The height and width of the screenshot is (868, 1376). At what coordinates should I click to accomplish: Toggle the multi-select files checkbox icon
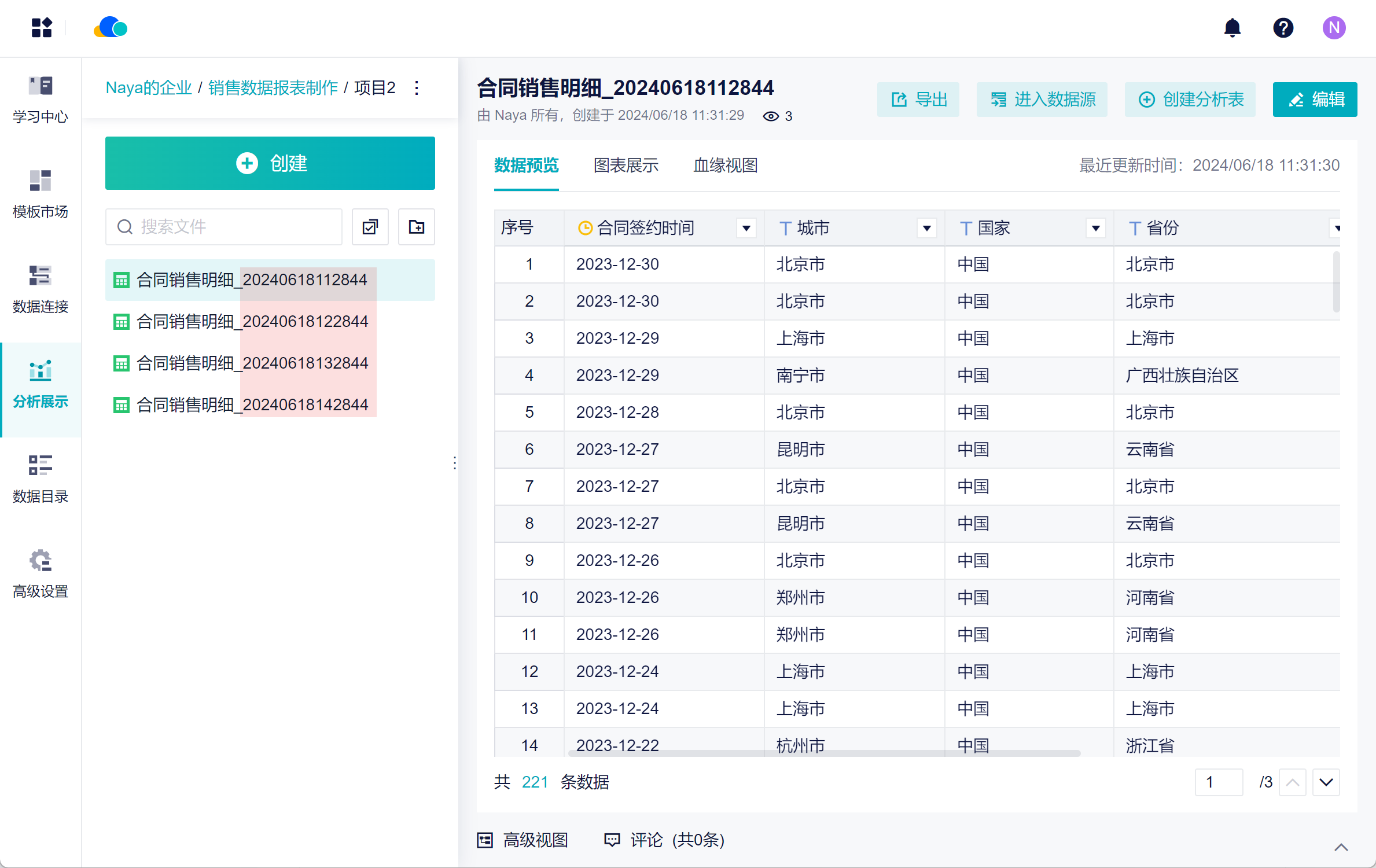[x=370, y=227]
